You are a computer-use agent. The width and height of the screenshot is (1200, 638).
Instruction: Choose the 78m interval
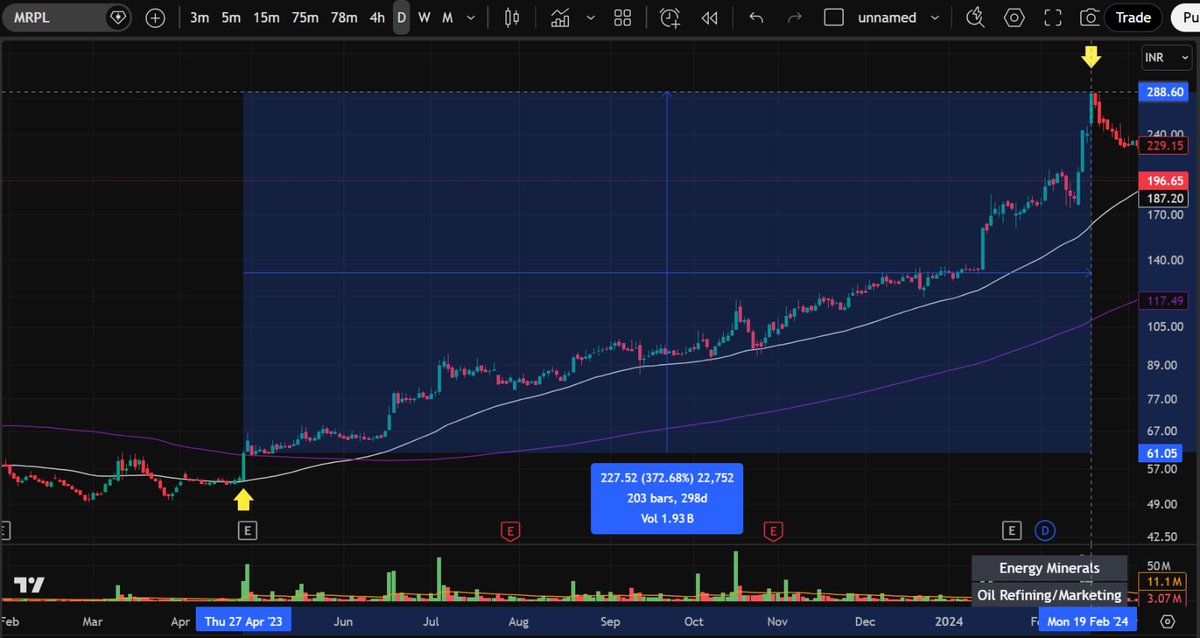pos(344,18)
